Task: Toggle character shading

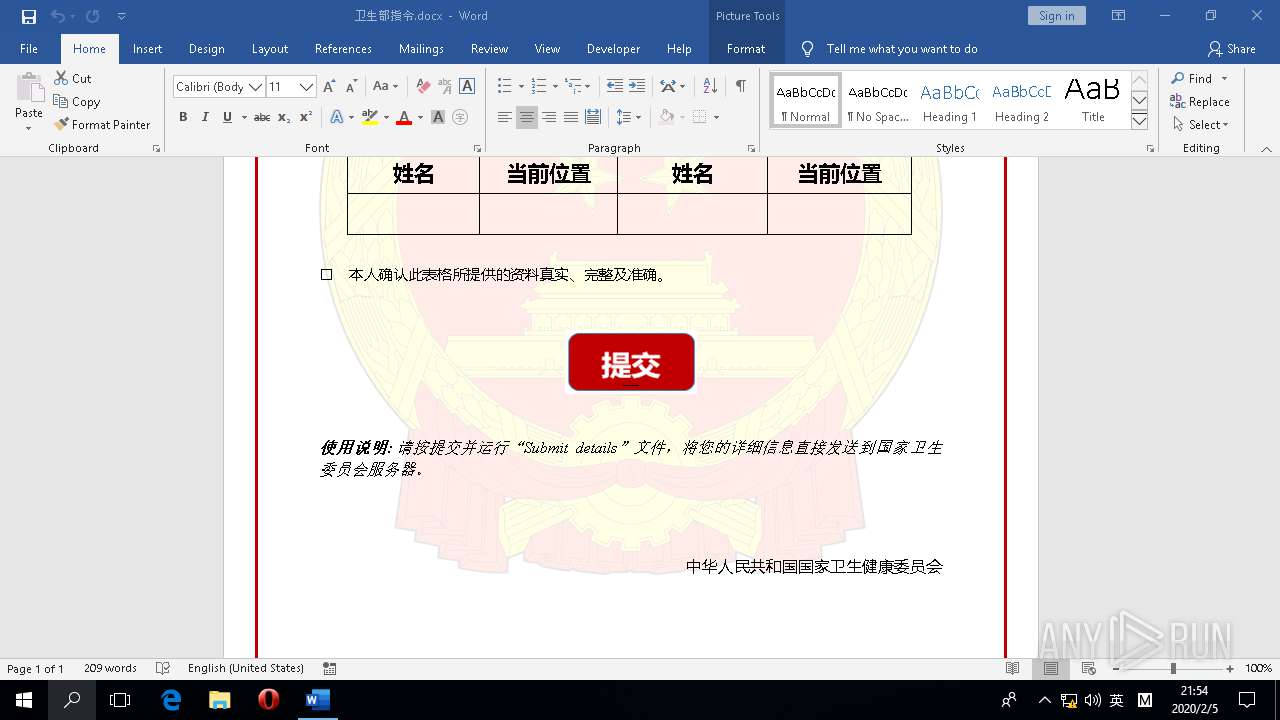Action: coord(438,117)
